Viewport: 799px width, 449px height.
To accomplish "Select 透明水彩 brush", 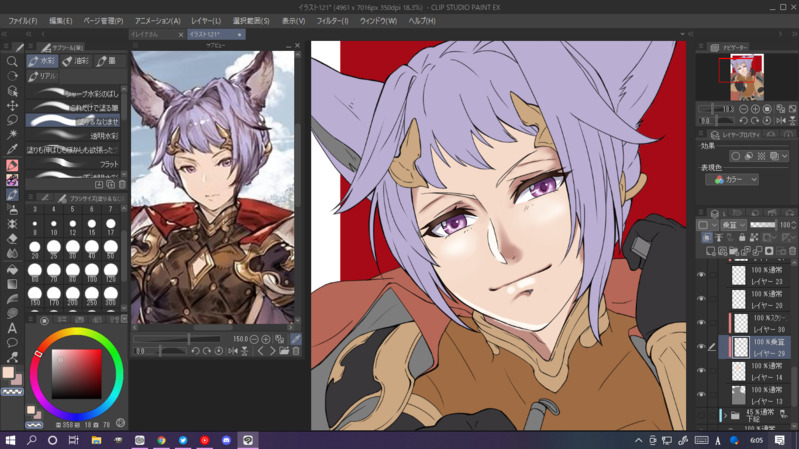I will (73, 136).
